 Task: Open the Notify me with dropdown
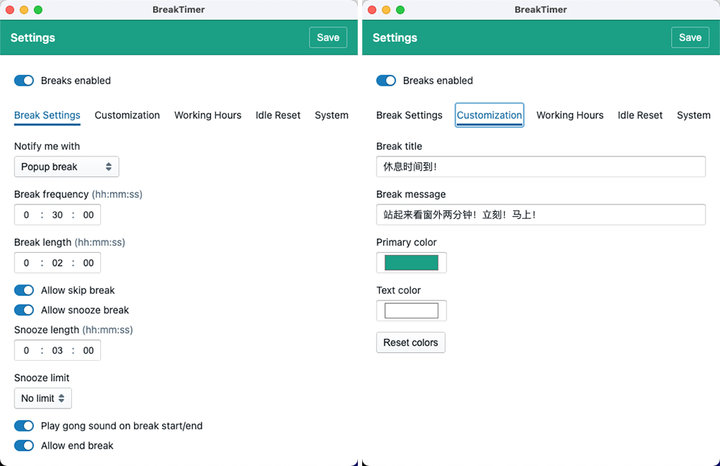coord(67,167)
